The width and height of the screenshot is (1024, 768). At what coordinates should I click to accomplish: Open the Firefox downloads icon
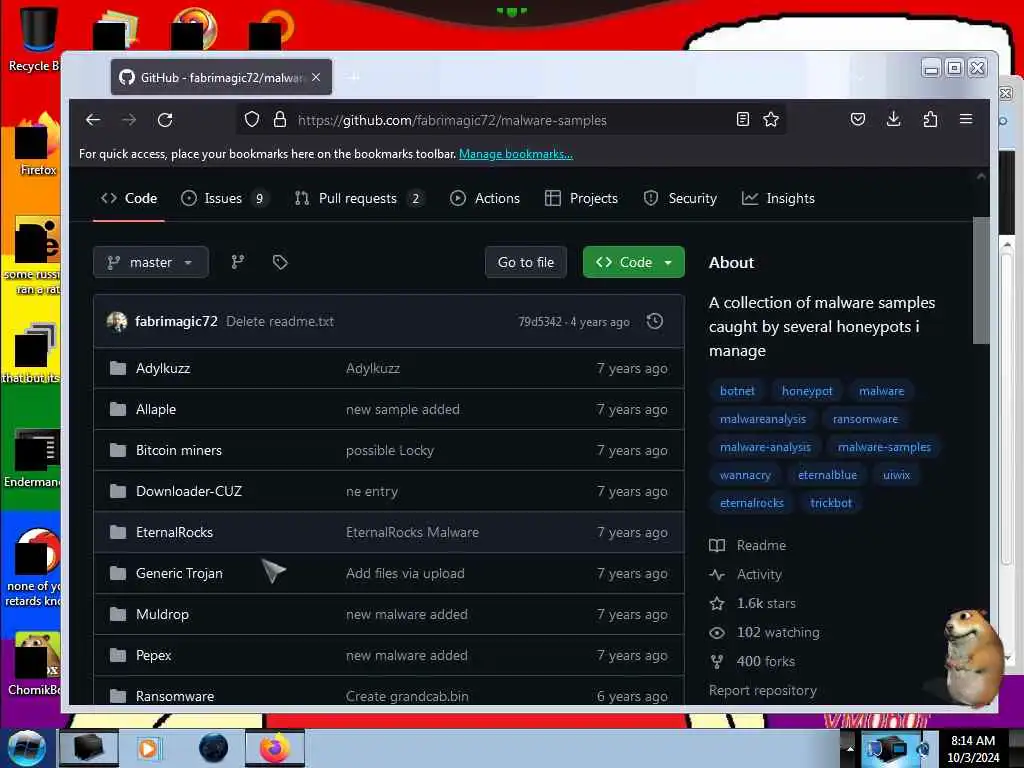click(894, 120)
